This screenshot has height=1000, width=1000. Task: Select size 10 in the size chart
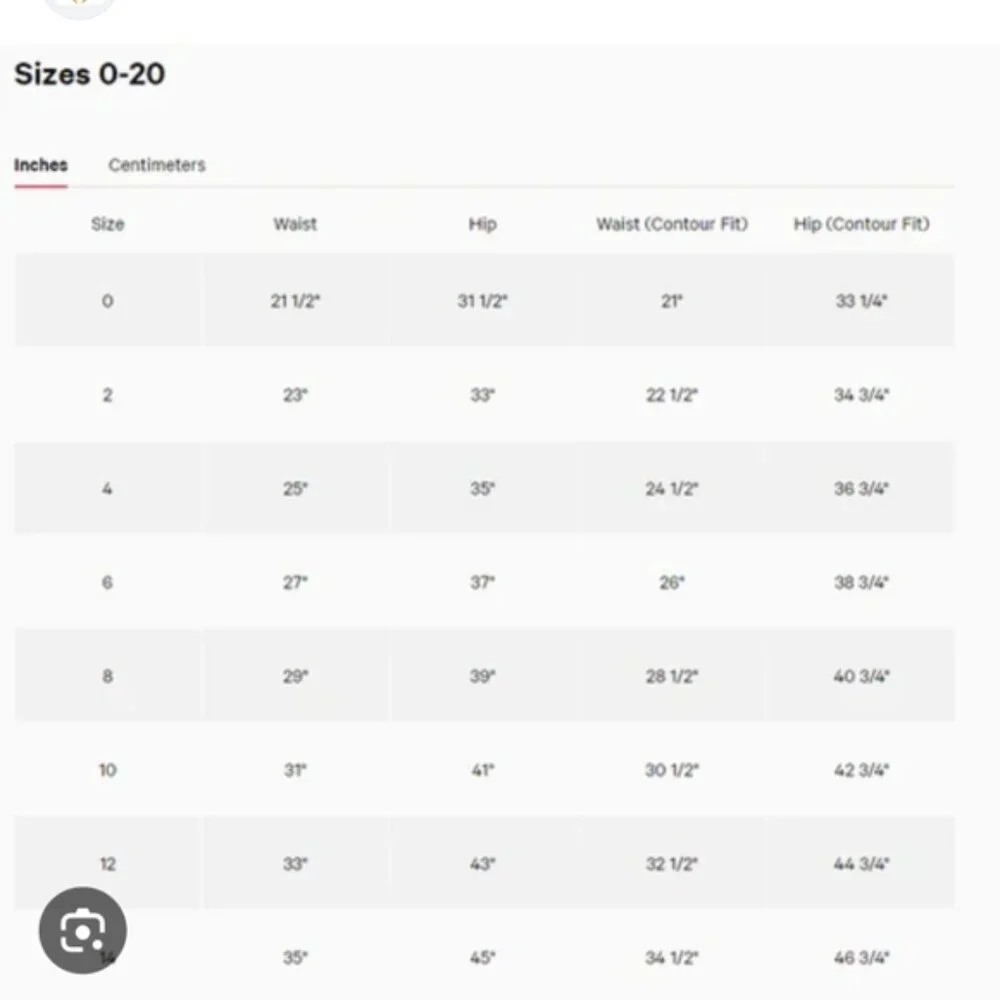point(107,770)
